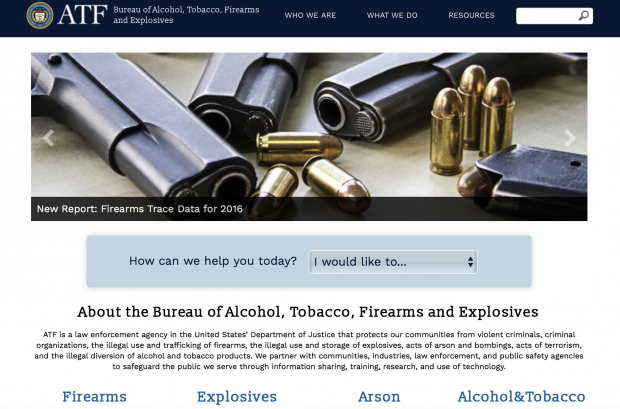Open the Firearms section link
Image resolution: width=620 pixels, height=409 pixels.
tap(94, 397)
